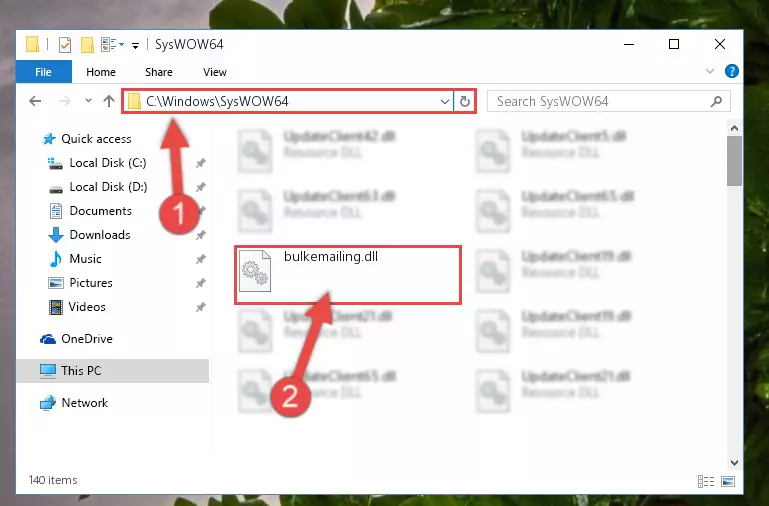Open Downloads in the sidebar
Screen dimensions: 769x506
point(100,235)
